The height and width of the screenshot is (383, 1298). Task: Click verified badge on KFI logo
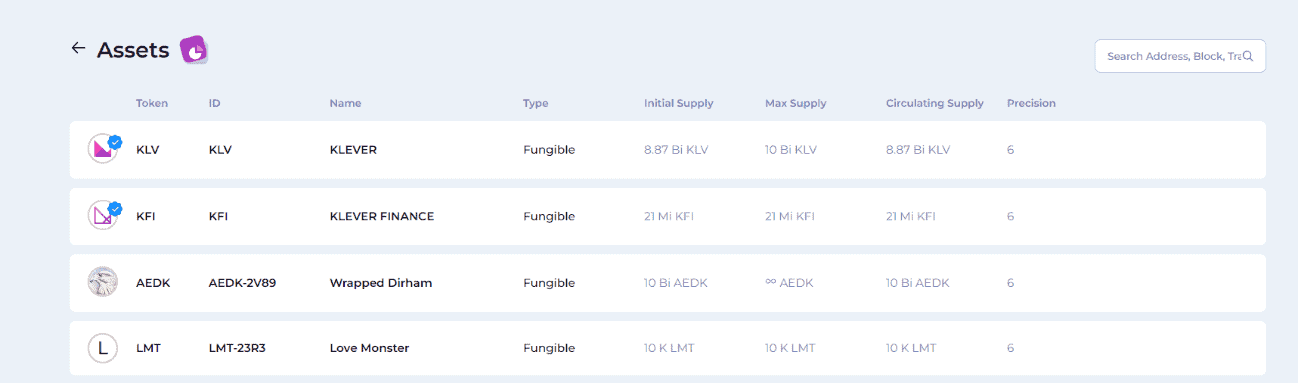coord(115,208)
